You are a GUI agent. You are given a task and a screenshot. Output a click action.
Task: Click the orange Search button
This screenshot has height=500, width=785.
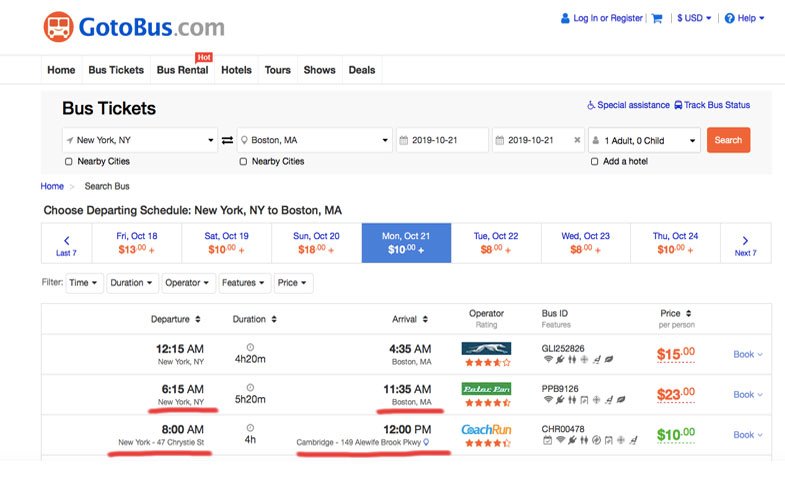(728, 140)
